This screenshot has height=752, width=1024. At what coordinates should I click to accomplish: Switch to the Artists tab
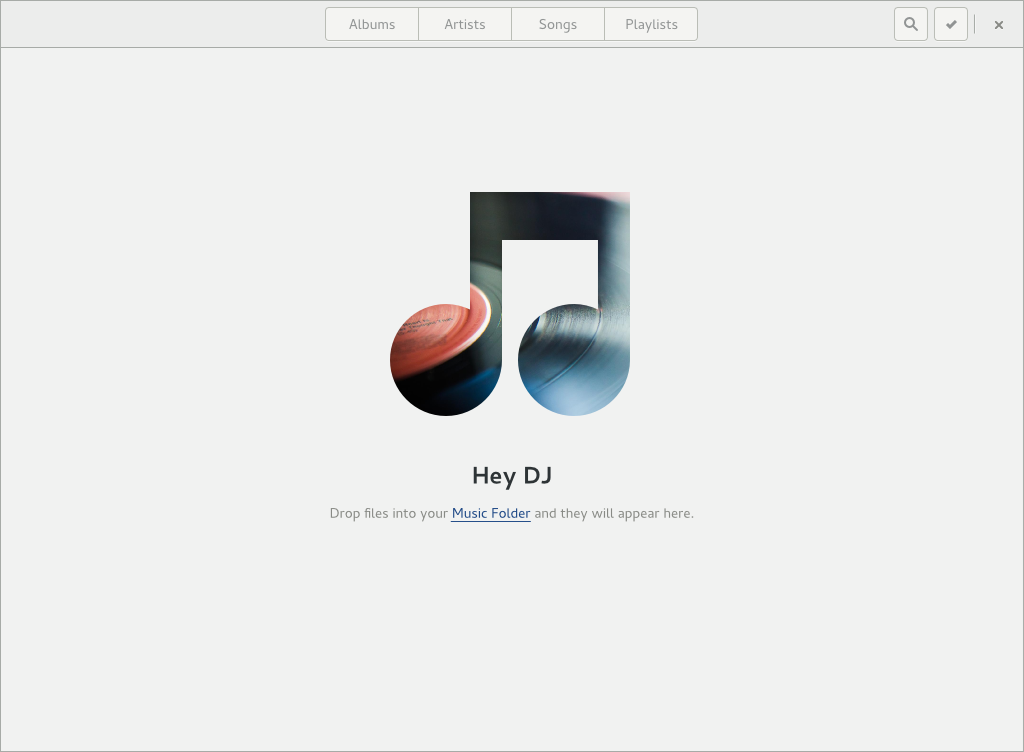click(x=465, y=24)
